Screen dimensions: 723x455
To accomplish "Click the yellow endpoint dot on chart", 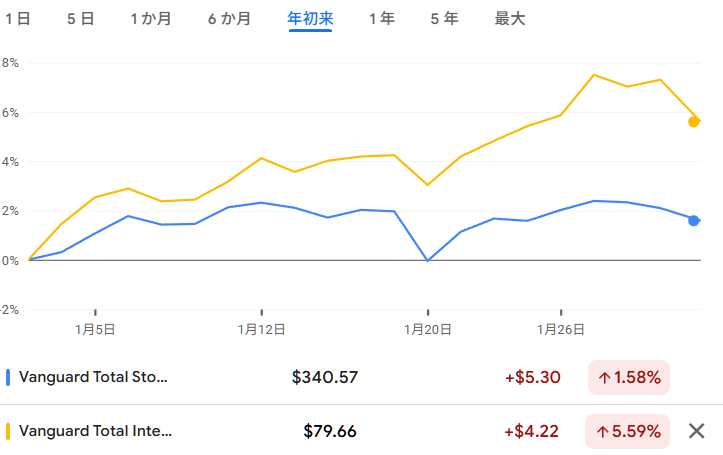I will click(x=694, y=122).
